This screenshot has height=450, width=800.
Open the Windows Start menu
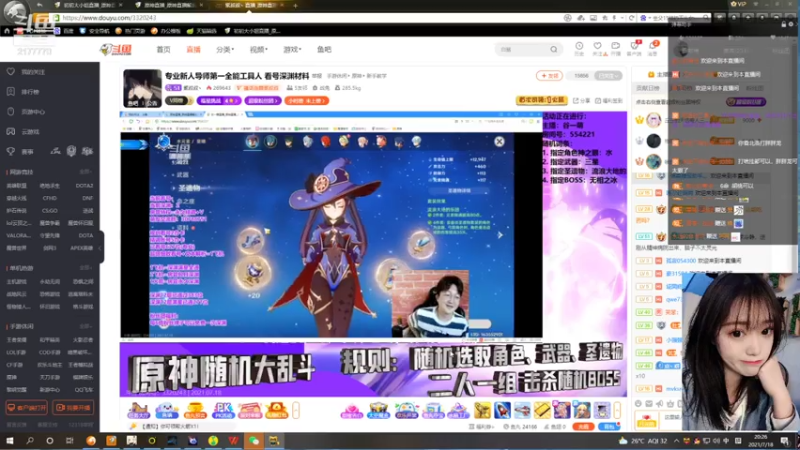pyautogui.click(x=9, y=440)
